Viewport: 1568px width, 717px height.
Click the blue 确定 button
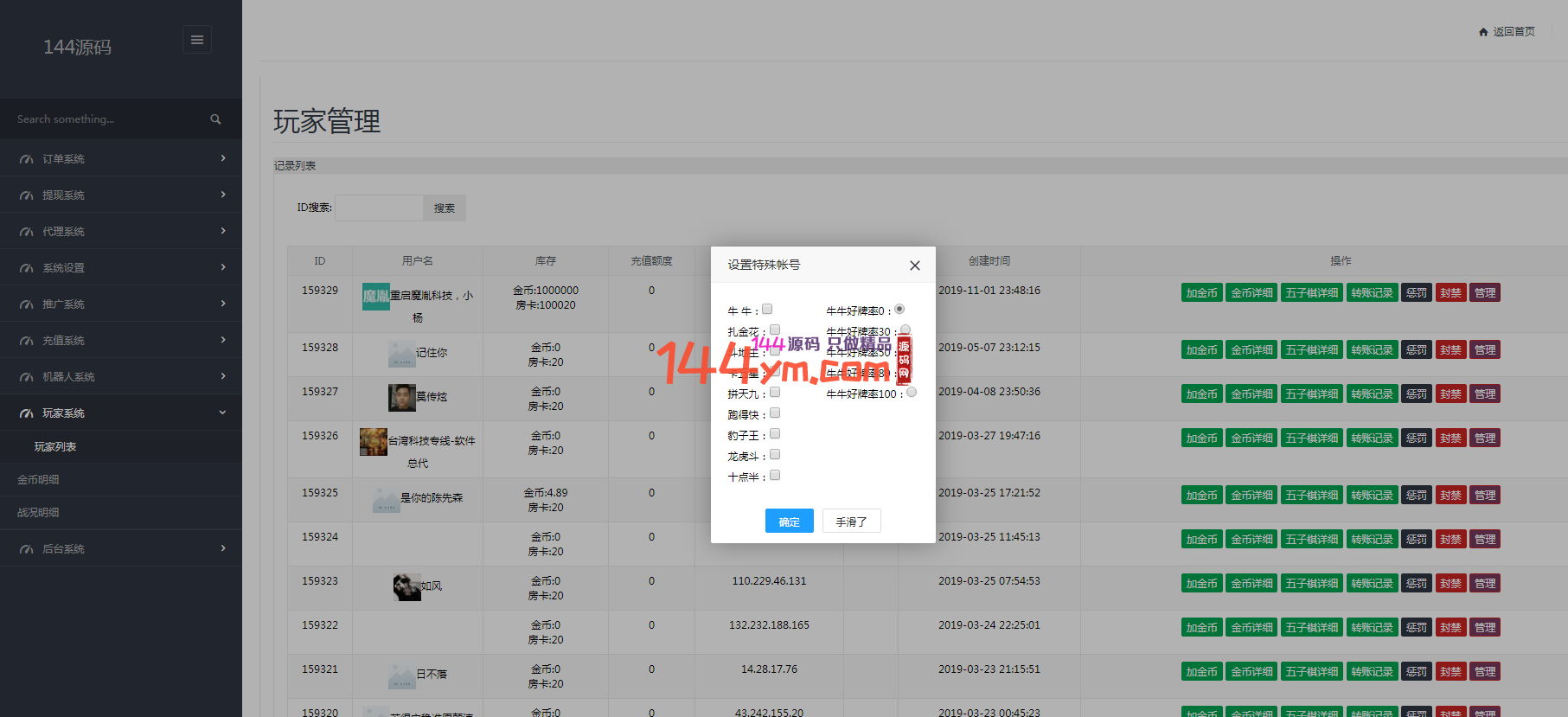[x=789, y=522]
